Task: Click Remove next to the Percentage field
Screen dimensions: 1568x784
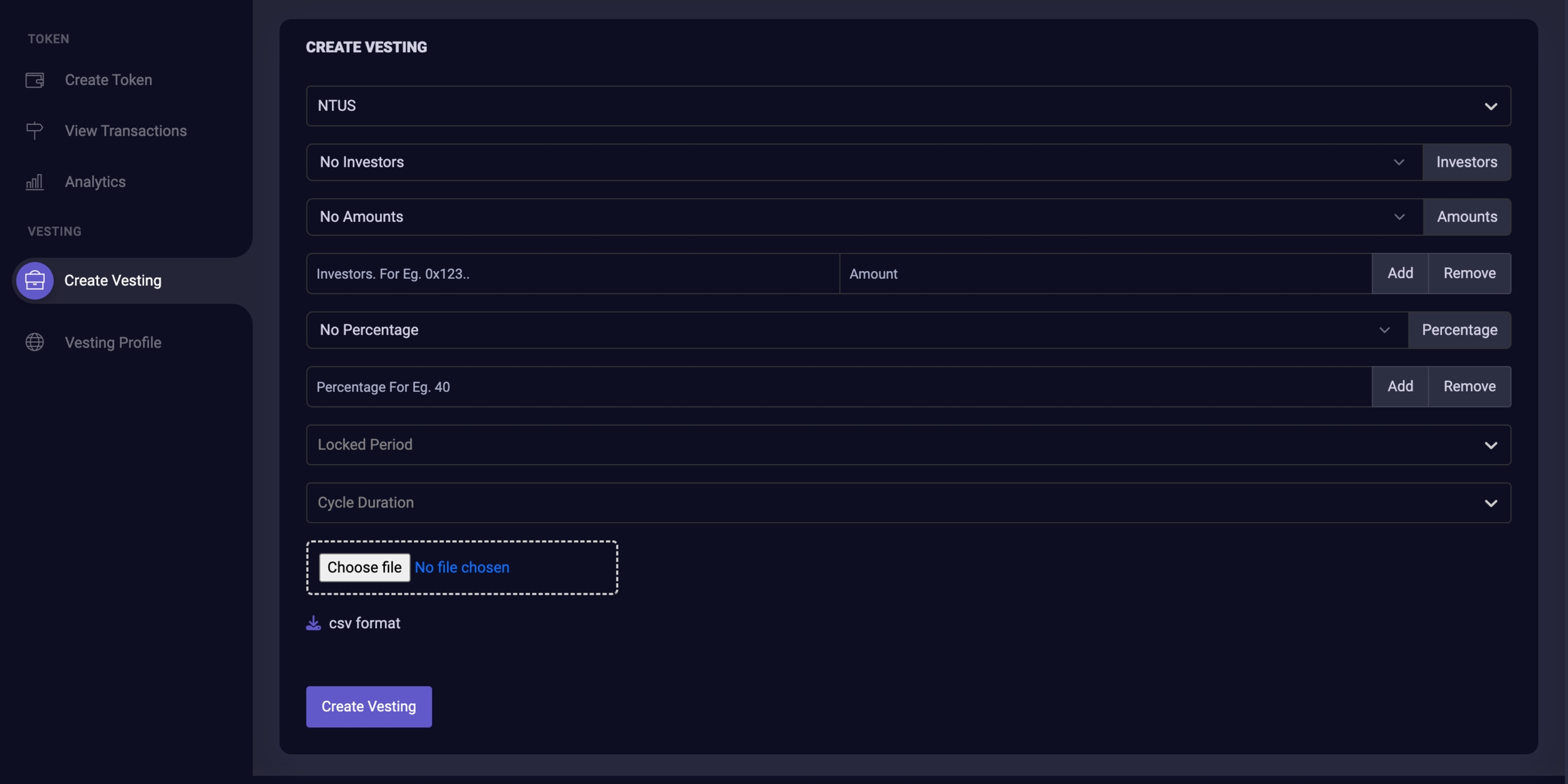Action: point(1469,387)
